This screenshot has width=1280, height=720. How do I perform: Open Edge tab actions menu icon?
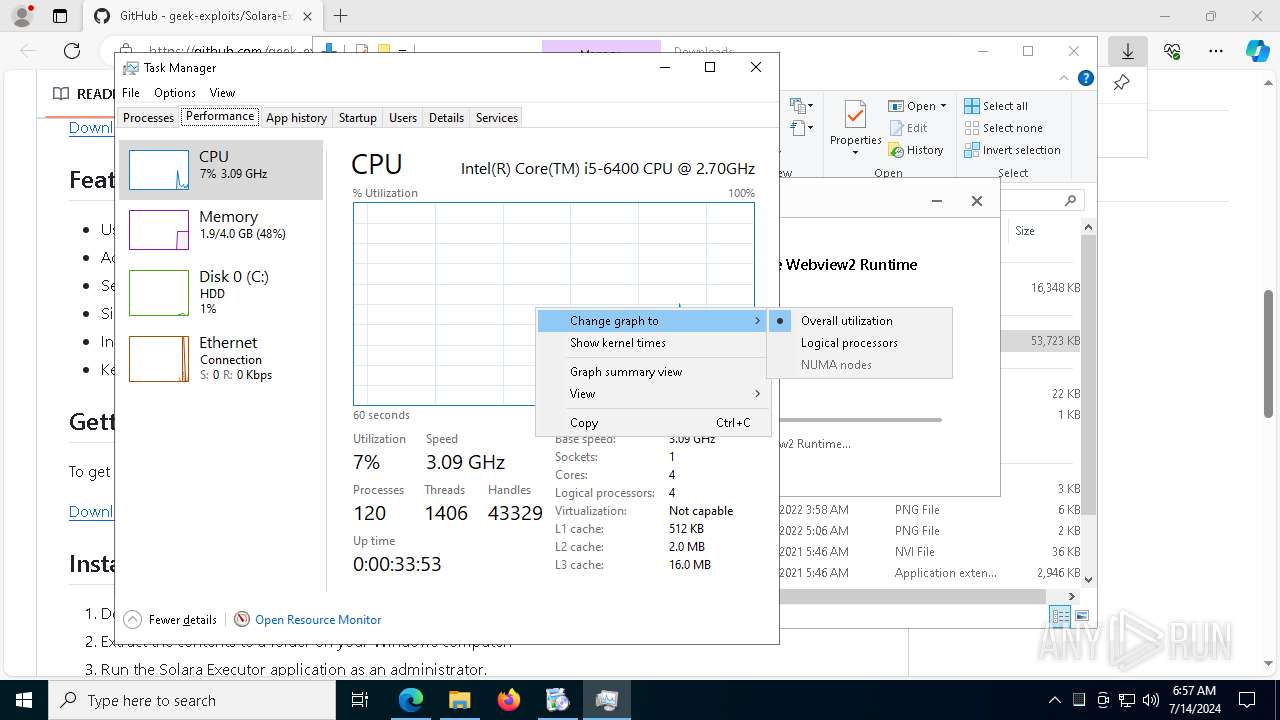click(x=60, y=16)
